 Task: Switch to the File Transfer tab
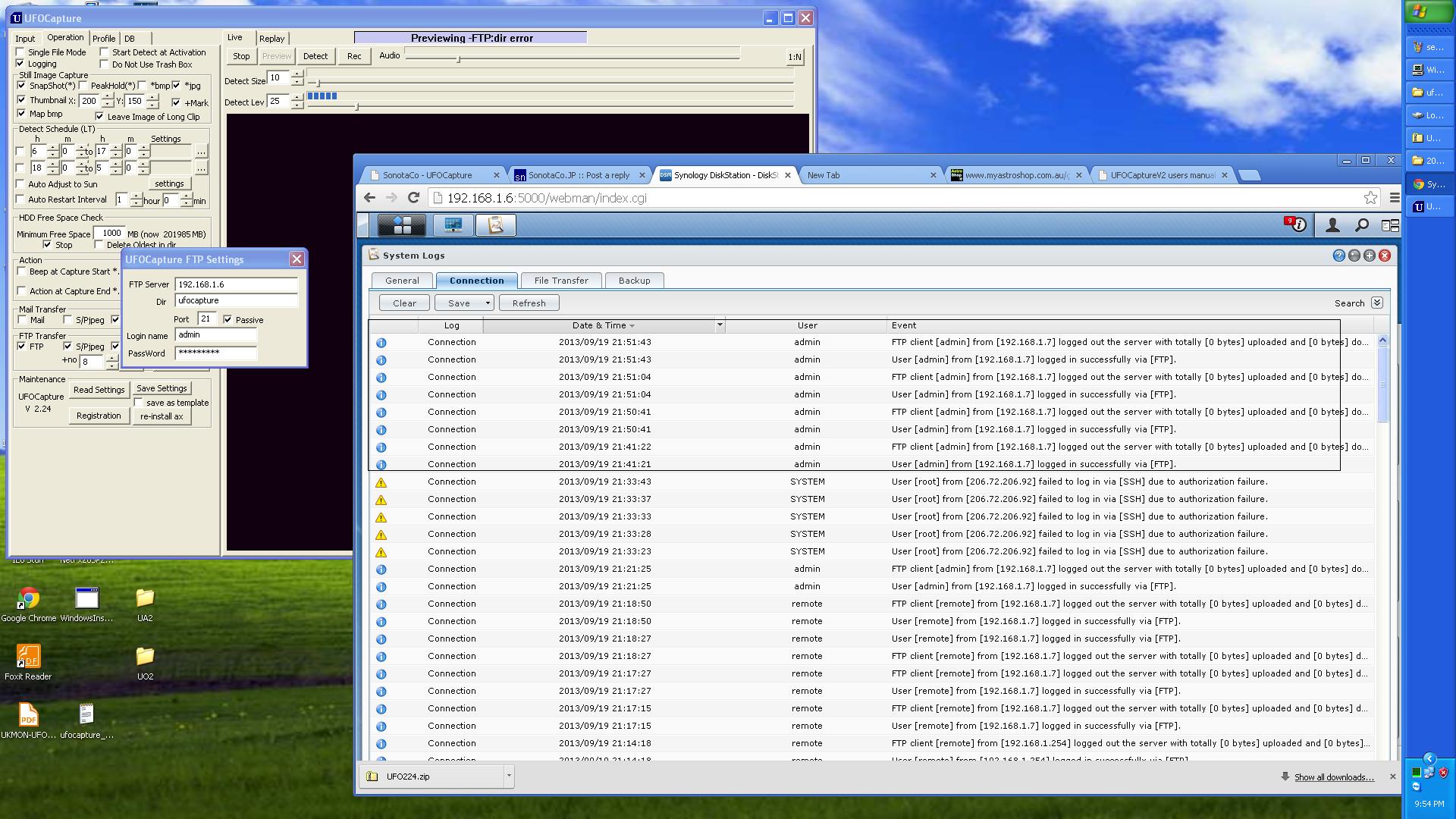pyautogui.click(x=560, y=281)
